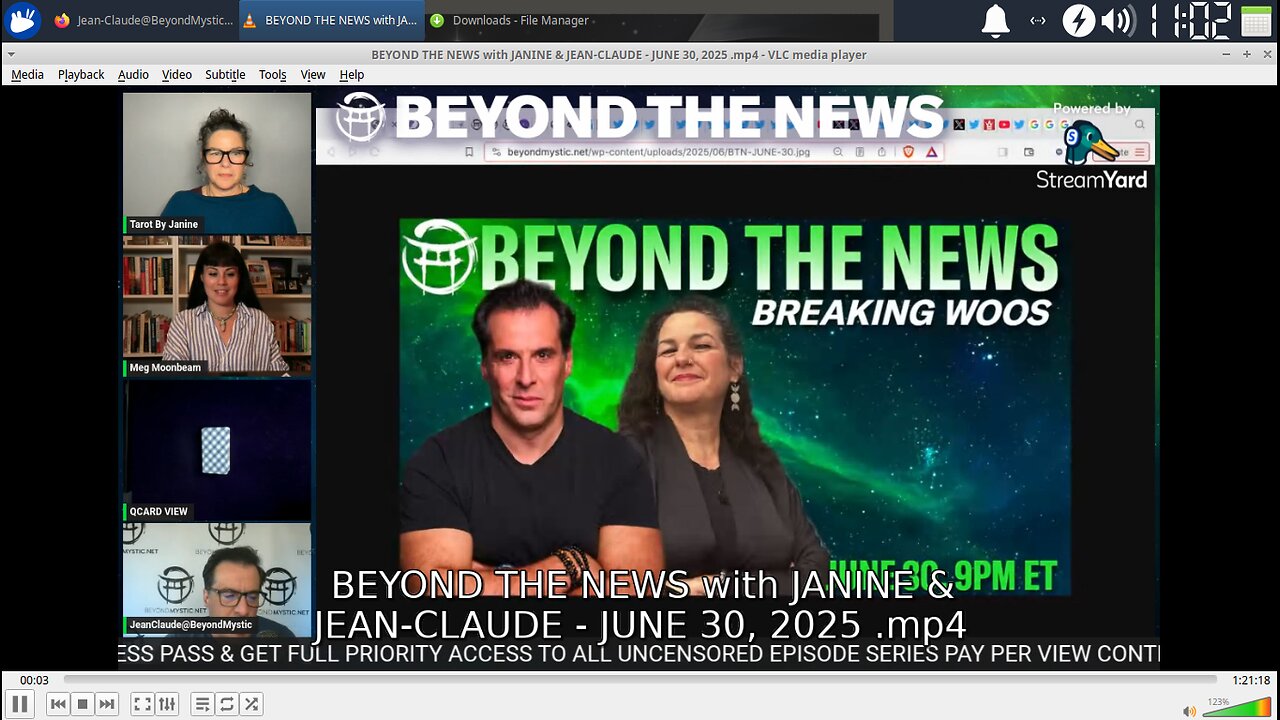The width and height of the screenshot is (1280, 720).
Task: Toggle the playlist view
Action: coord(202,704)
